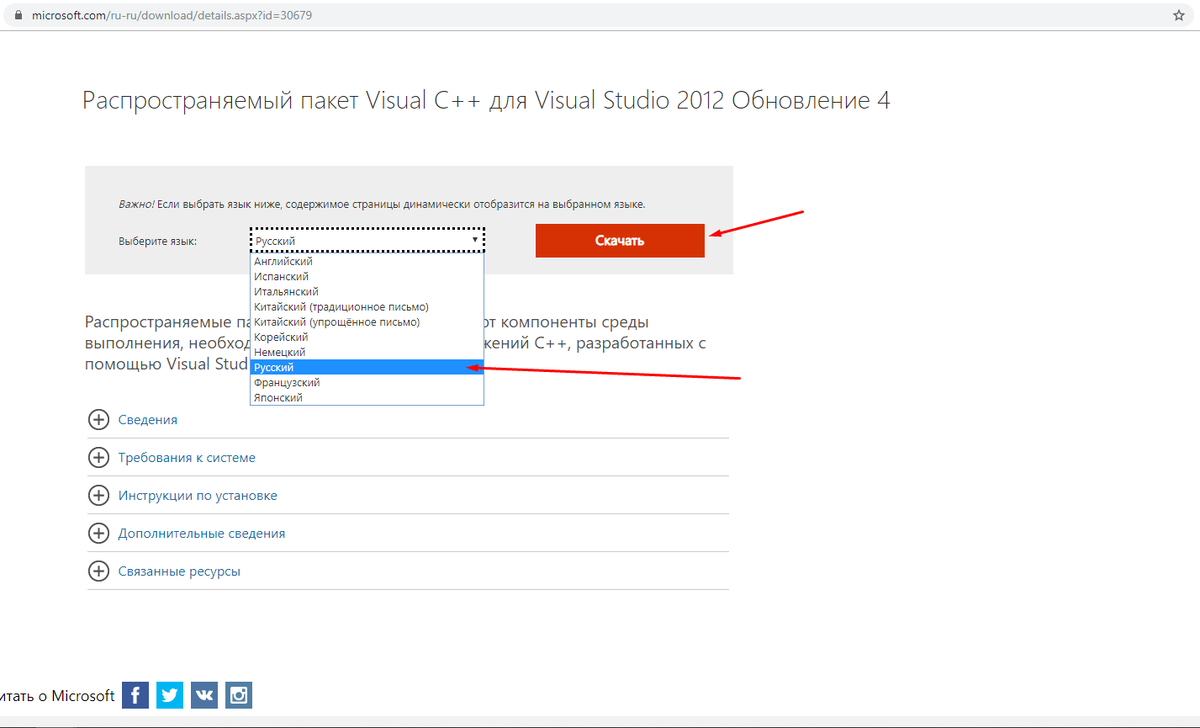Screen dimensions: 1200x728
Task: Choose Немецкий from the language list
Action: coord(367,352)
